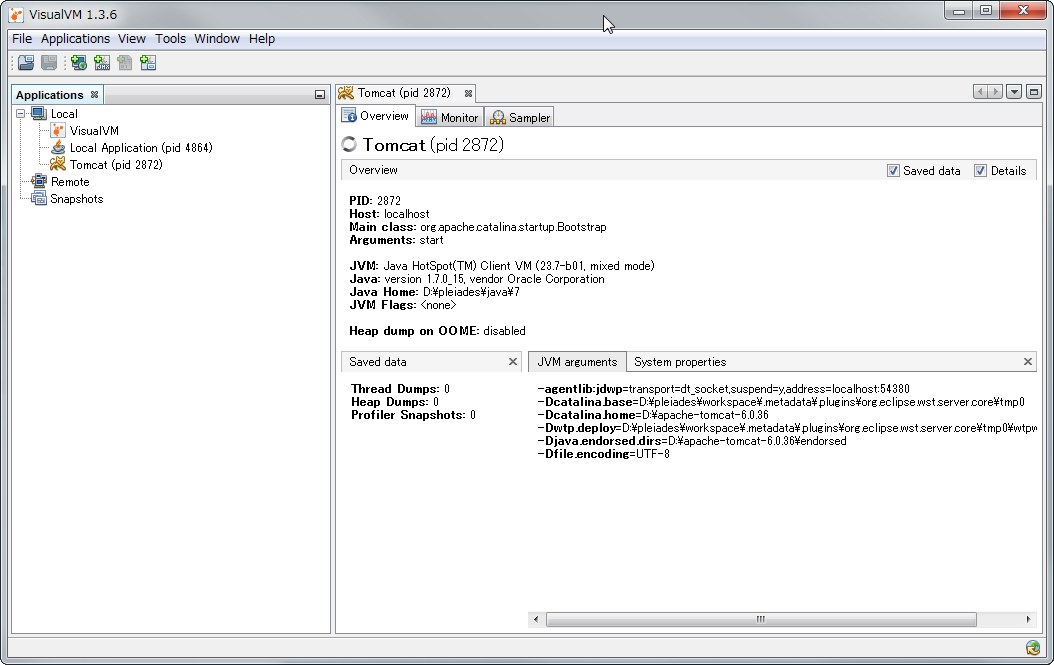Open the Tools menu
Screen dimensions: 1054x665
click(x=171, y=38)
